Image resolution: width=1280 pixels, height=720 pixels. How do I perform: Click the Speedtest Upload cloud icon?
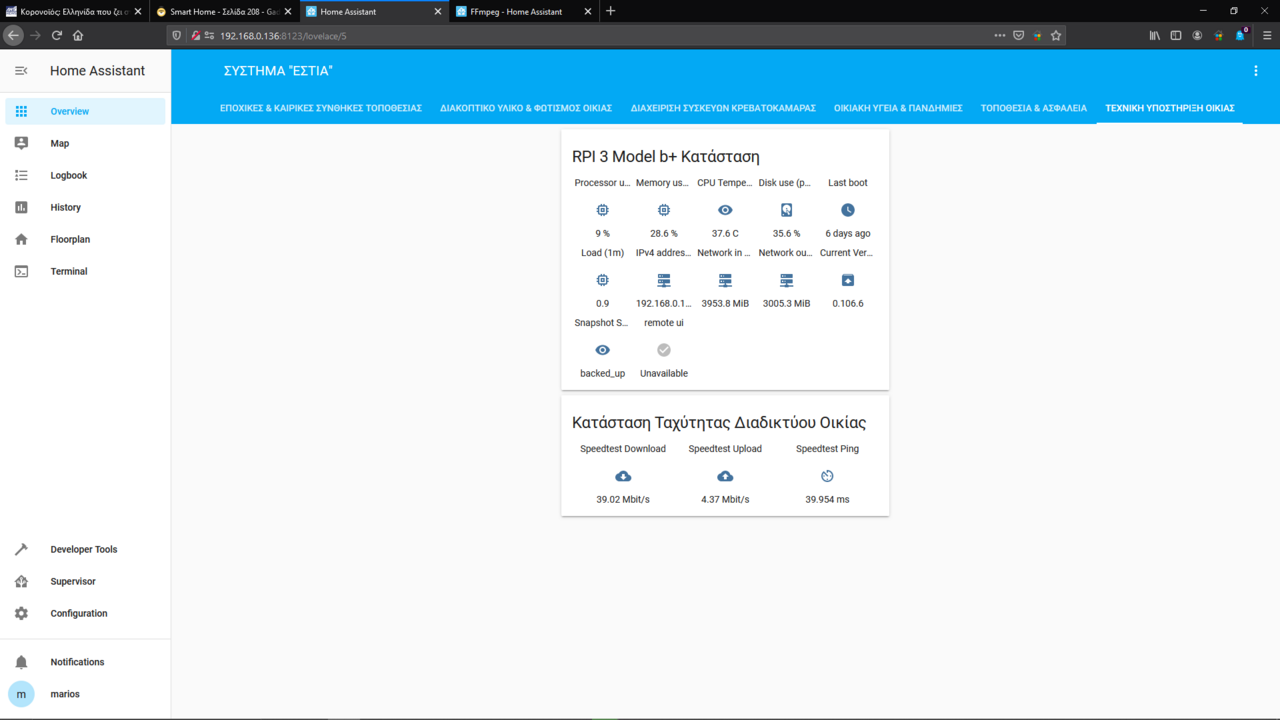point(725,476)
